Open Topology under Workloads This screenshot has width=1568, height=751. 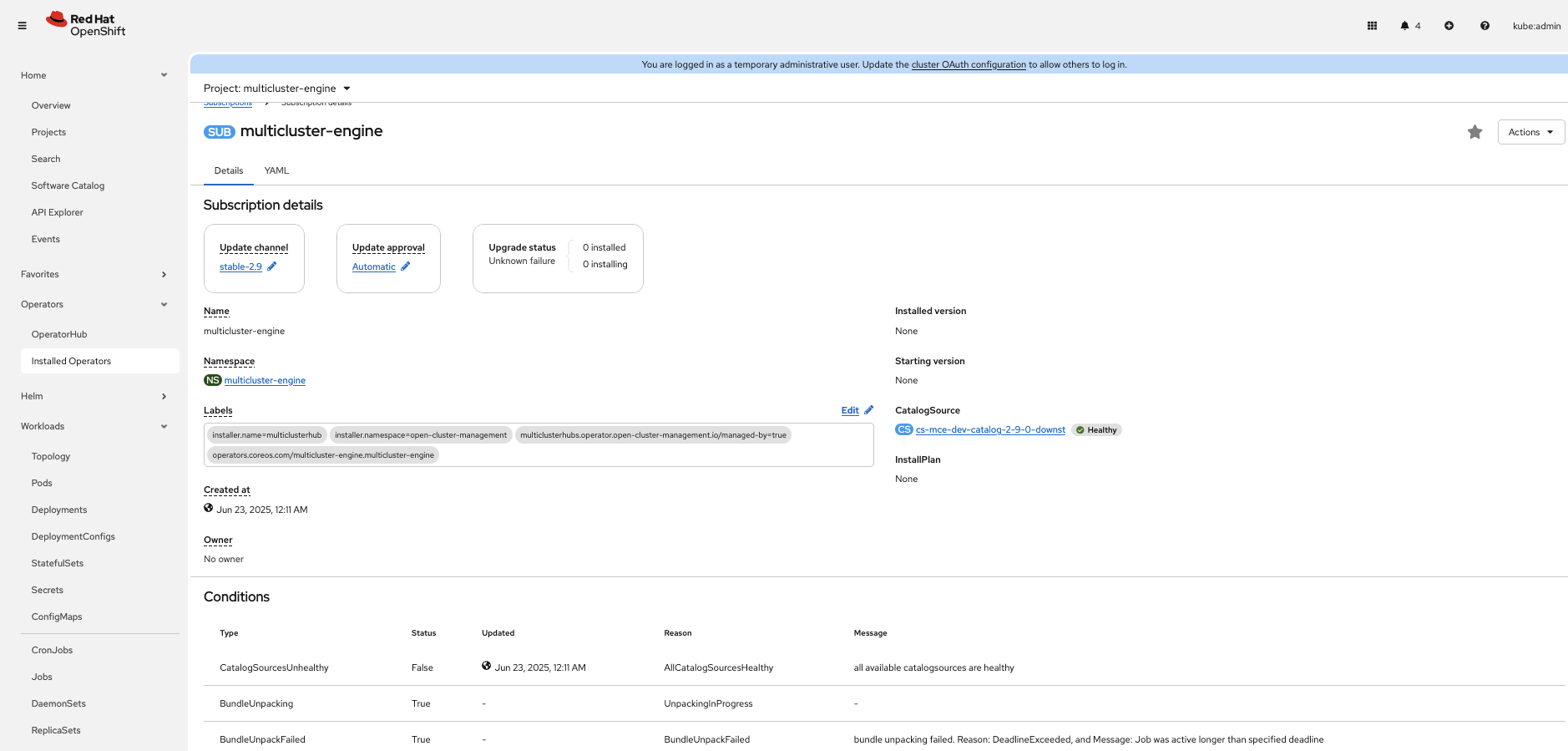tap(51, 456)
